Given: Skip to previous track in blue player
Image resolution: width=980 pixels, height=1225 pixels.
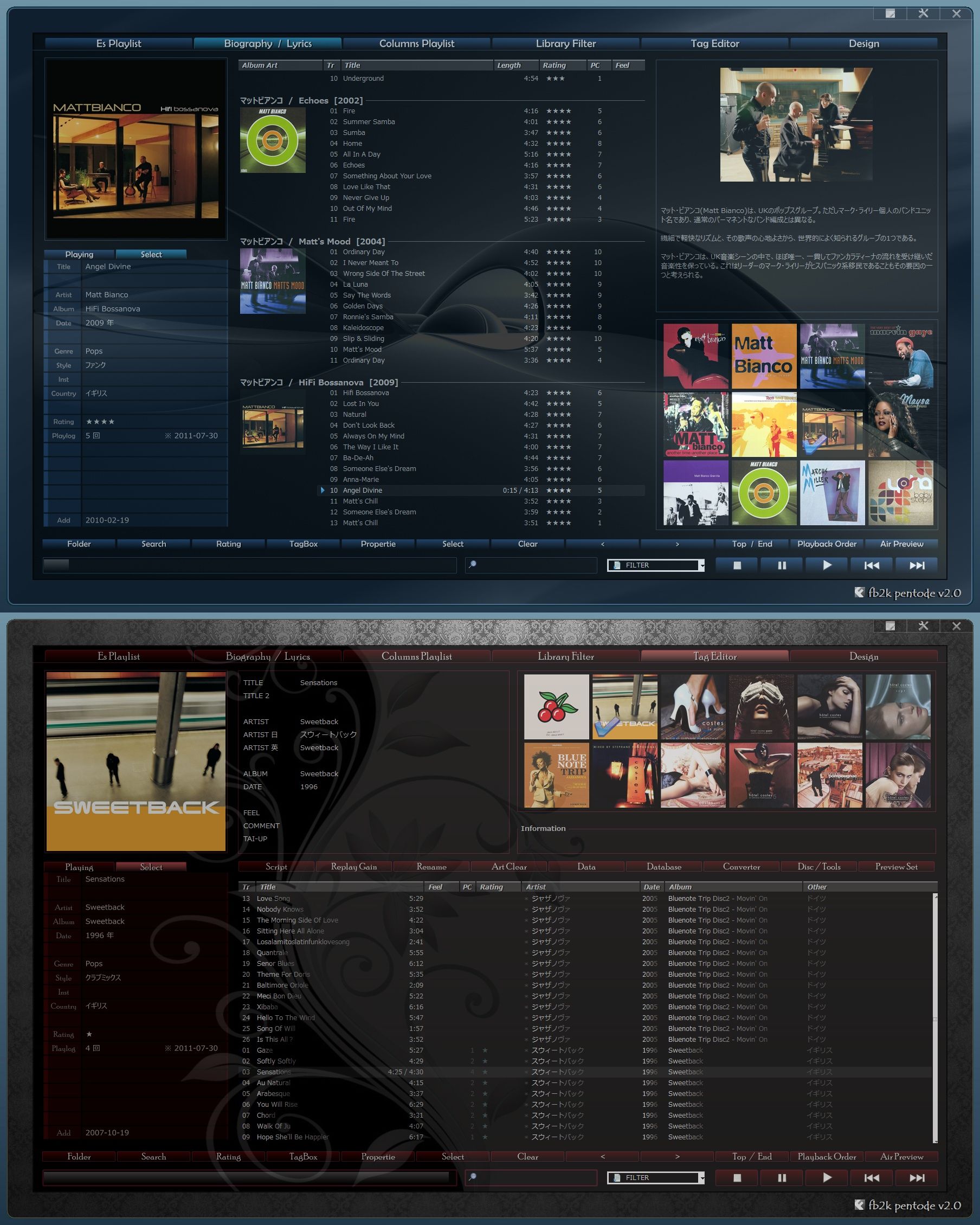Looking at the screenshot, I should pos(872,565).
